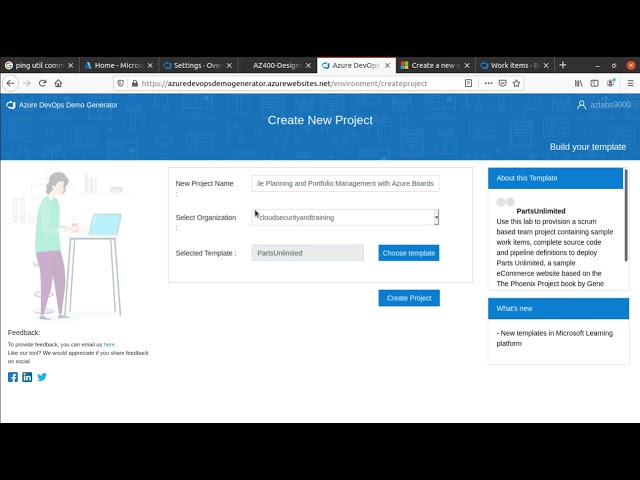Reload the current page
Viewport: 640px width, 480px height.
pyautogui.click(x=42, y=83)
